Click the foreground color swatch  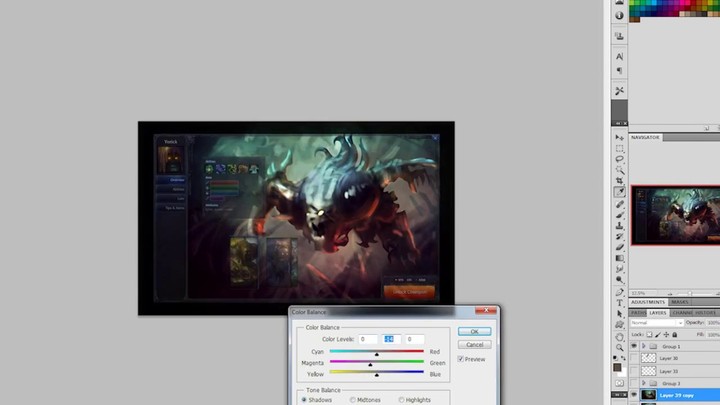click(x=617, y=367)
